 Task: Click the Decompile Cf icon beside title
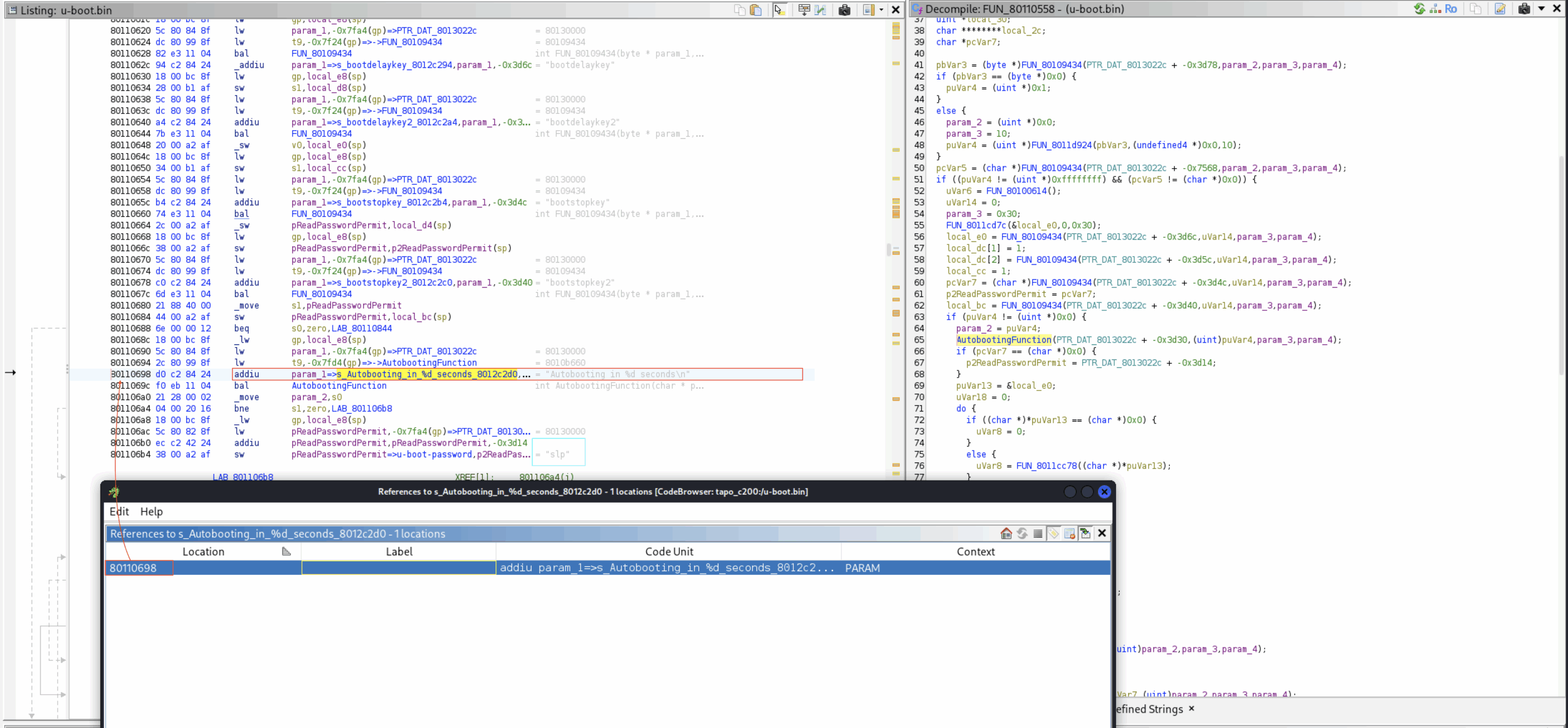click(917, 9)
